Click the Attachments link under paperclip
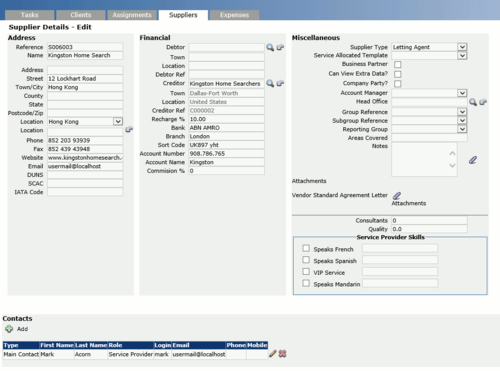 click(x=409, y=203)
